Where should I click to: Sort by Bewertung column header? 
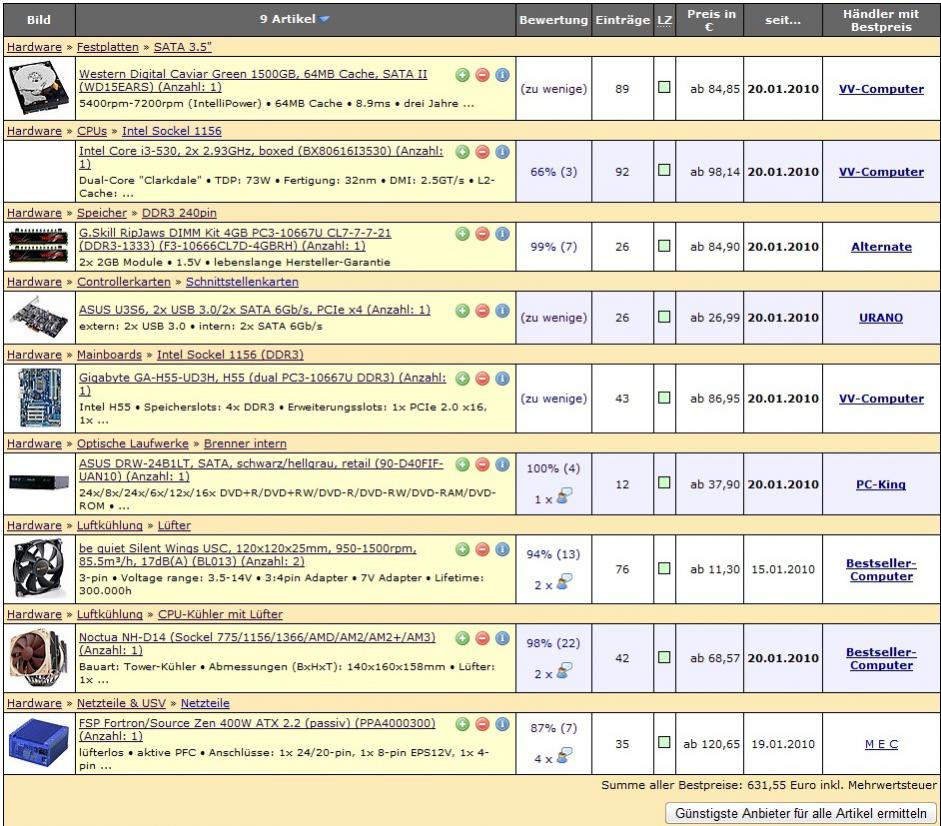553,20
